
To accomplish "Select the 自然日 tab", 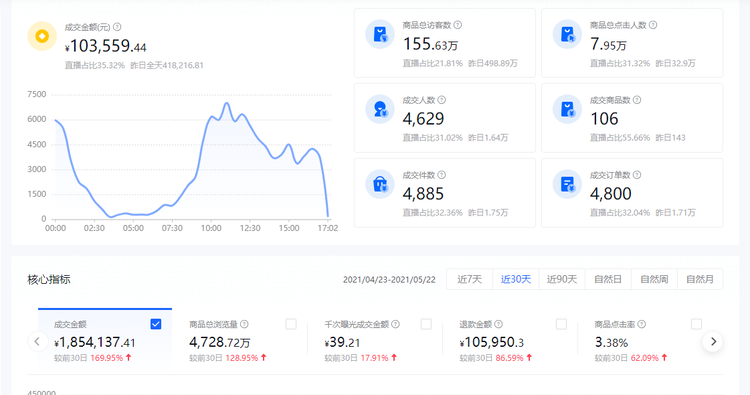I will point(608,279).
